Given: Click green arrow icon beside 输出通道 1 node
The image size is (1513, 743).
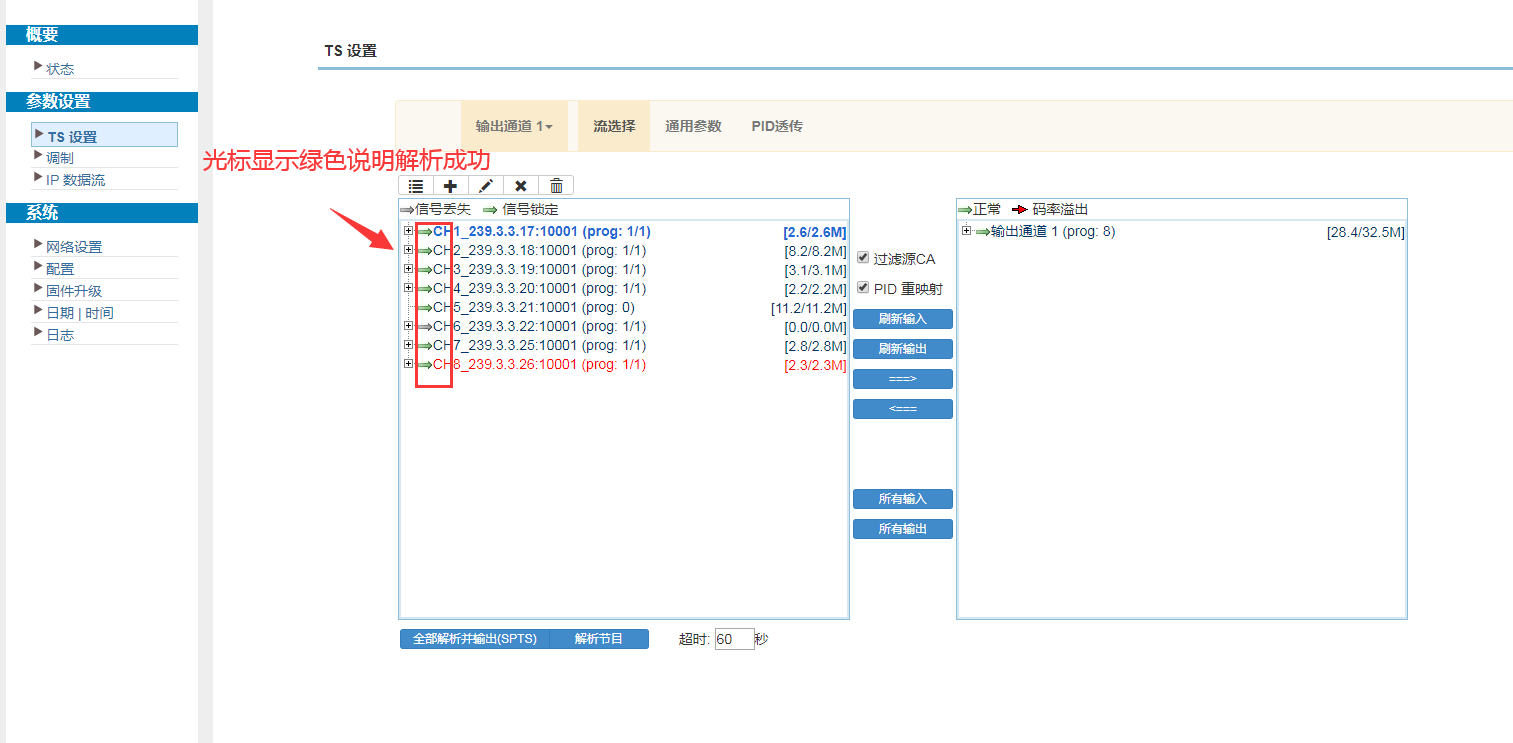Looking at the screenshot, I should 983,232.
